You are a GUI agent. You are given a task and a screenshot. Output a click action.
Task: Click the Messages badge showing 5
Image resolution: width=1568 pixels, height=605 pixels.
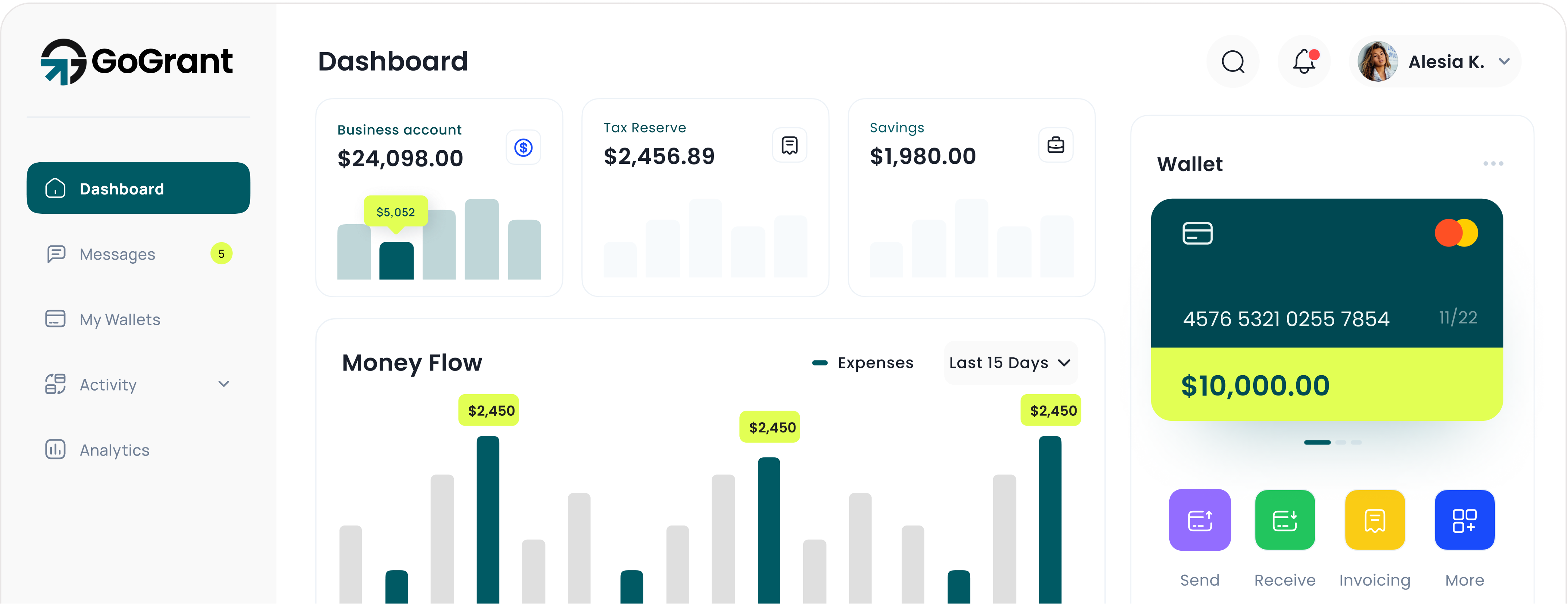point(221,254)
